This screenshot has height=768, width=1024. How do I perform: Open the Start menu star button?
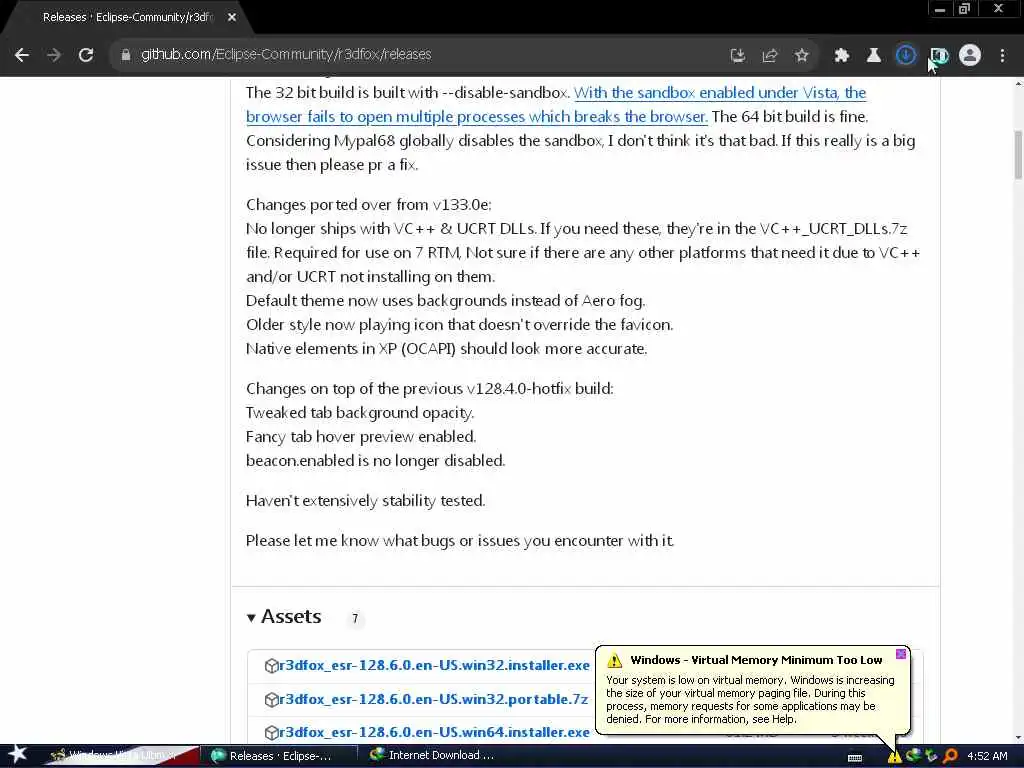pos(18,756)
